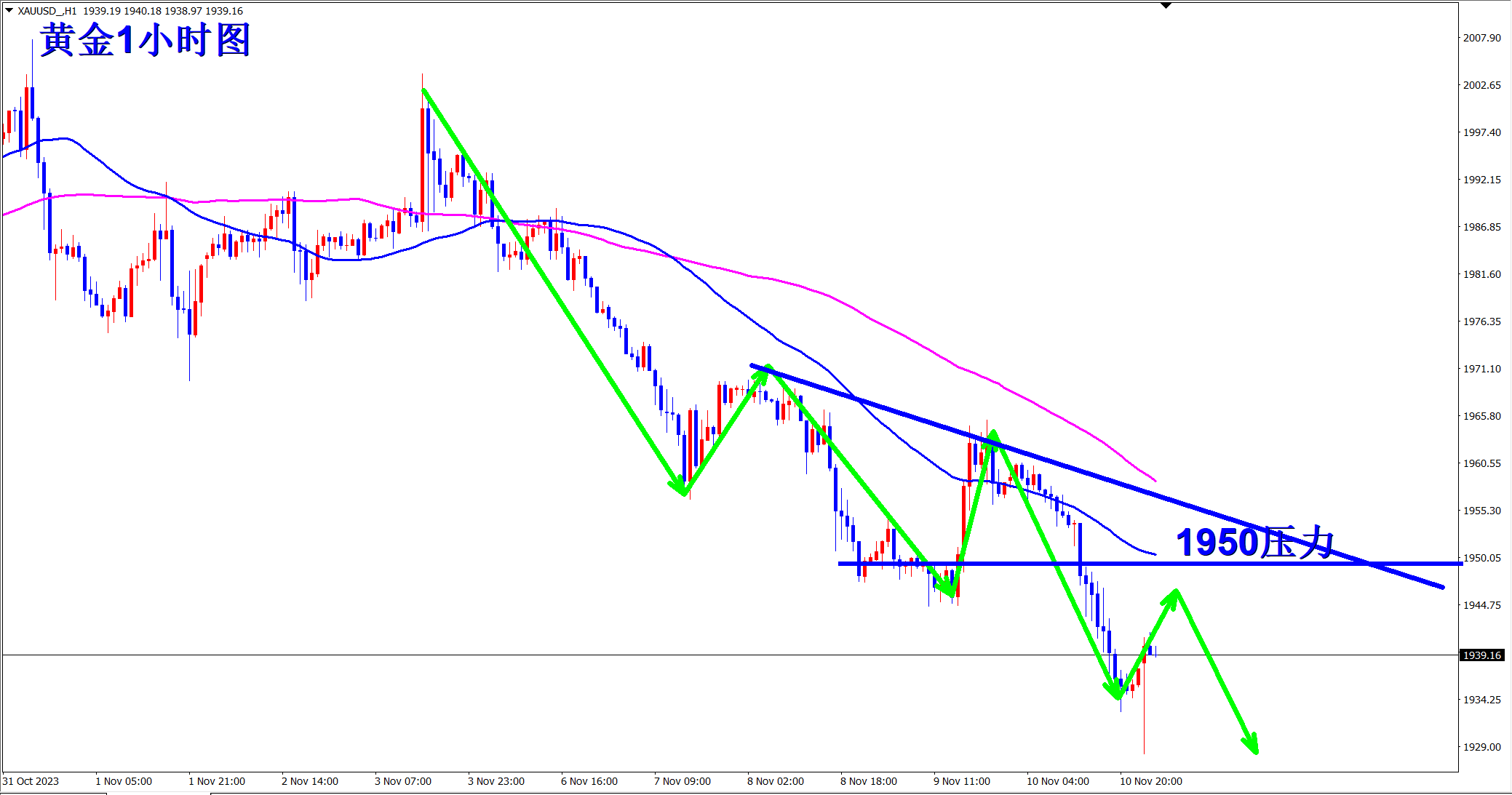
Task: Click the 10 Nov 20:00 time label
Action: coord(1150,781)
